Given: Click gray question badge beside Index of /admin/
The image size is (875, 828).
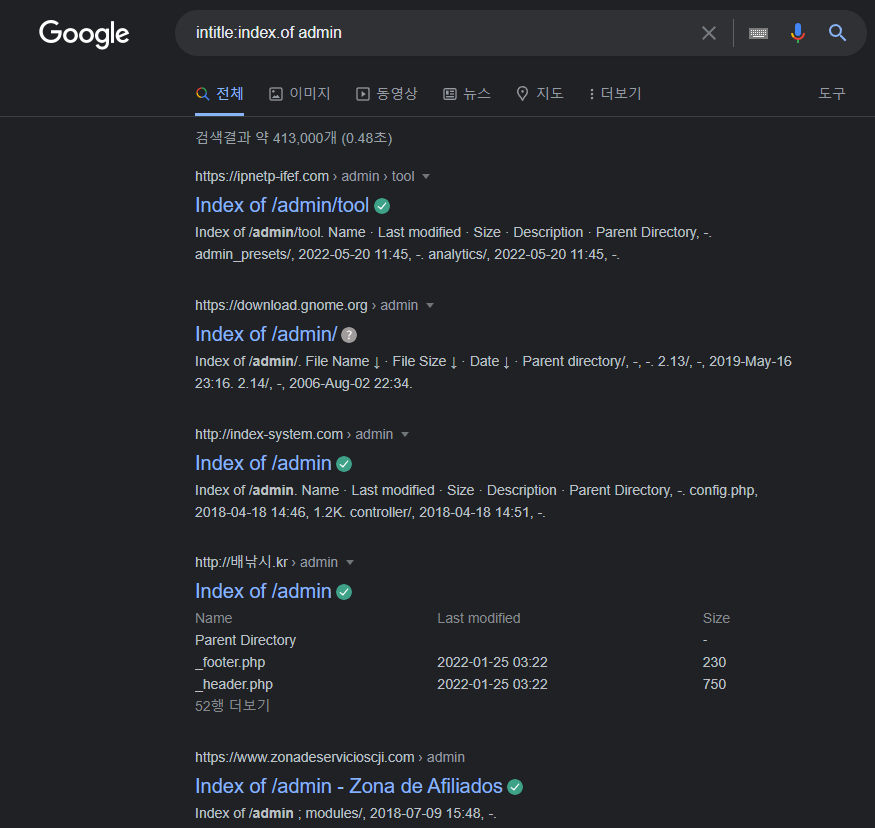Looking at the screenshot, I should click(x=349, y=335).
